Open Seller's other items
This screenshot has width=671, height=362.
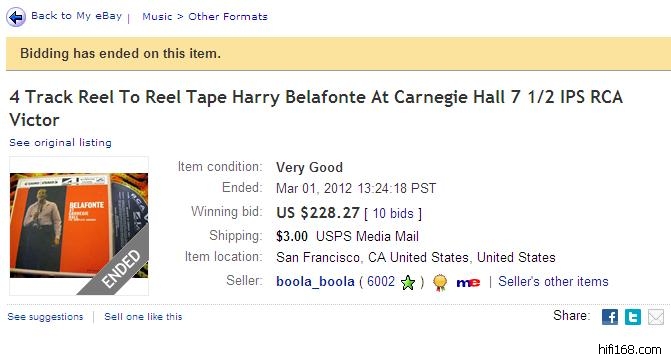pyautogui.click(x=553, y=282)
